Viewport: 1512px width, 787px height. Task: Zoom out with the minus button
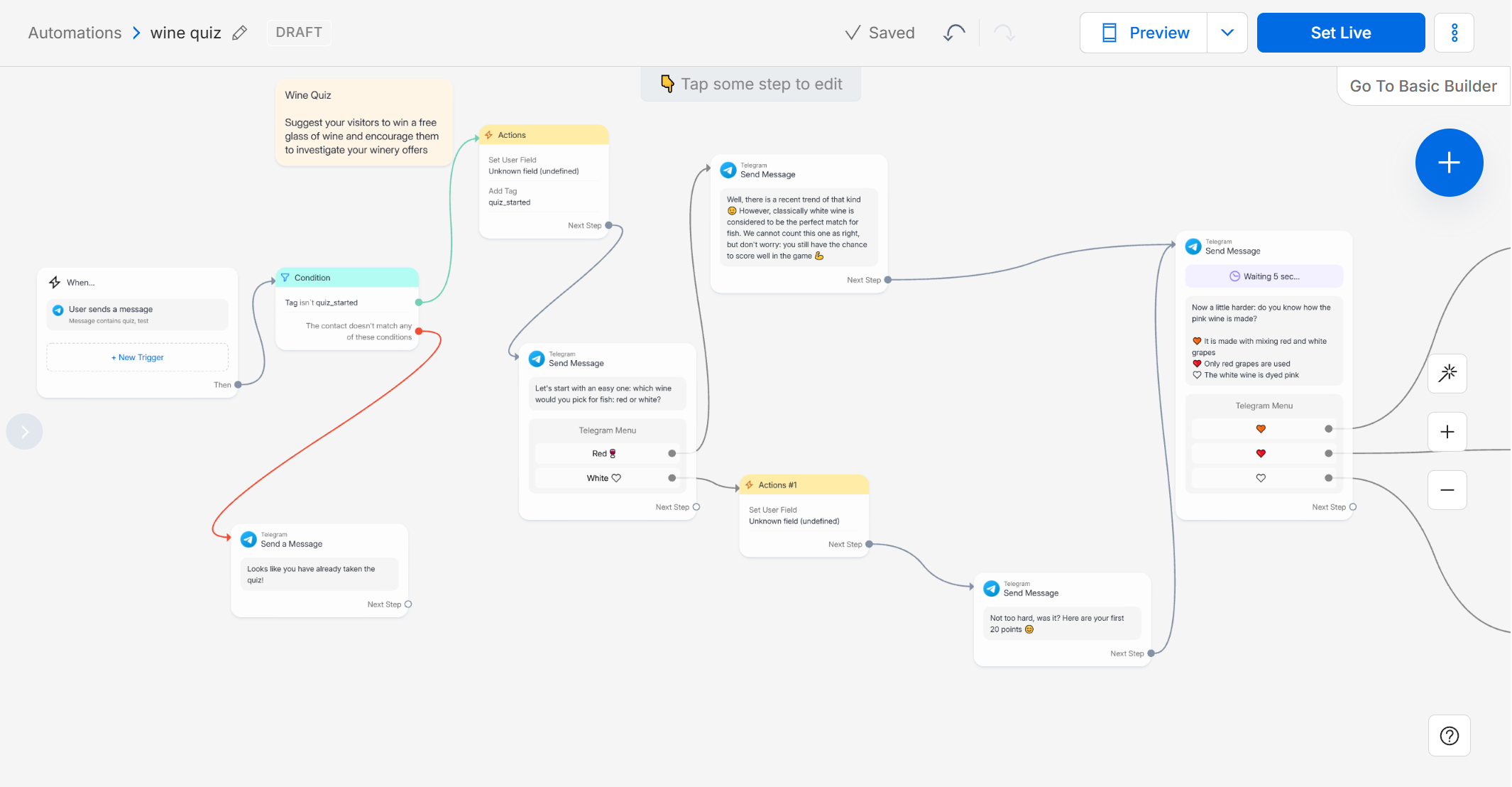[x=1447, y=490]
